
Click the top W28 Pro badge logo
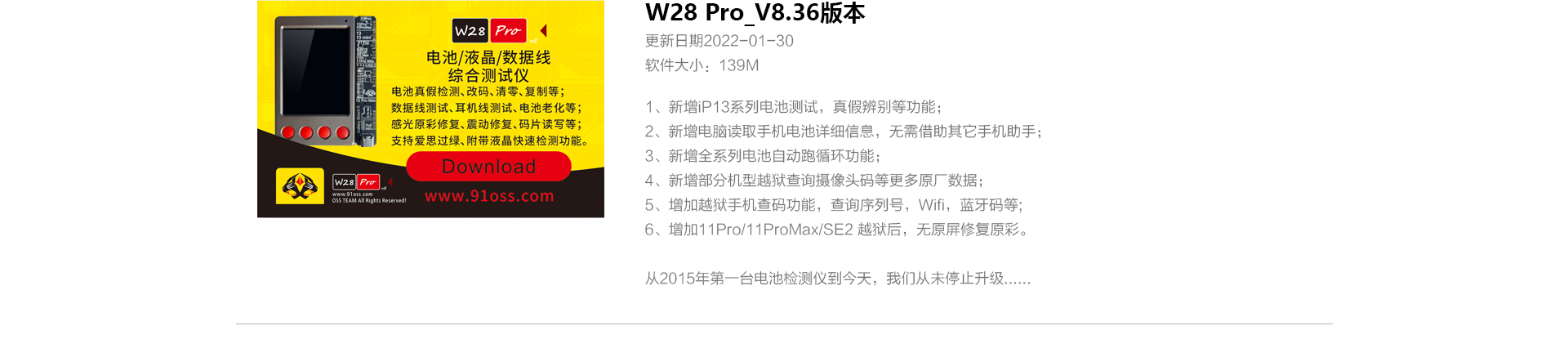(x=489, y=31)
